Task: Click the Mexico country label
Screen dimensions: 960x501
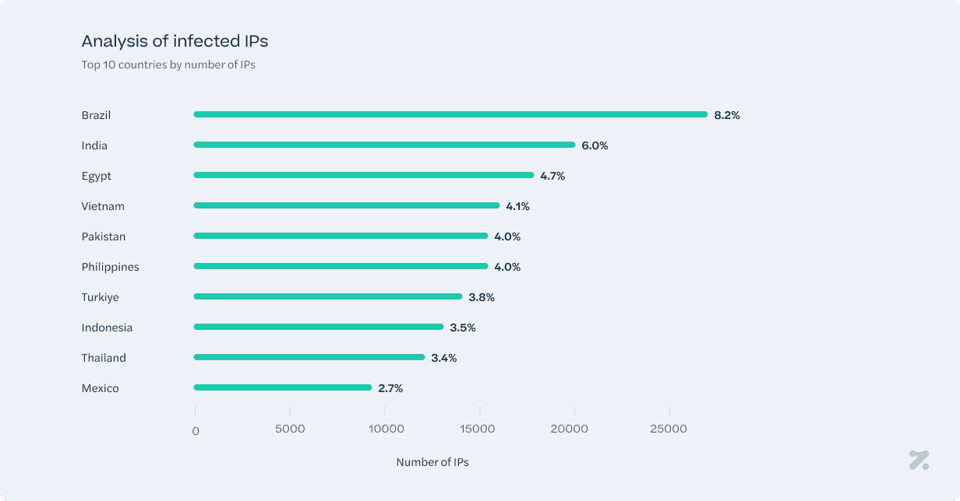Action: point(100,388)
